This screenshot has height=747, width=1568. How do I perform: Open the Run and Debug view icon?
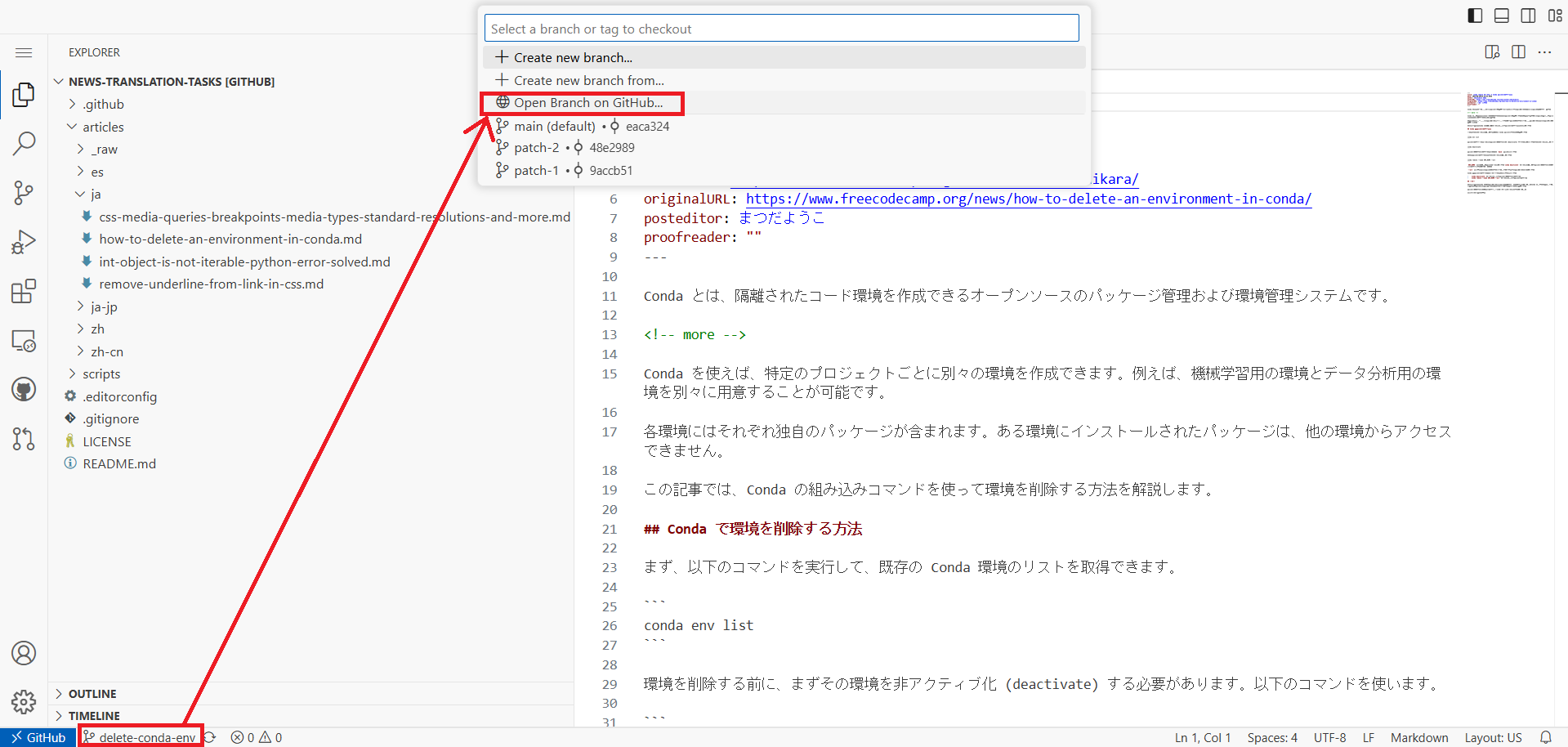click(x=24, y=242)
